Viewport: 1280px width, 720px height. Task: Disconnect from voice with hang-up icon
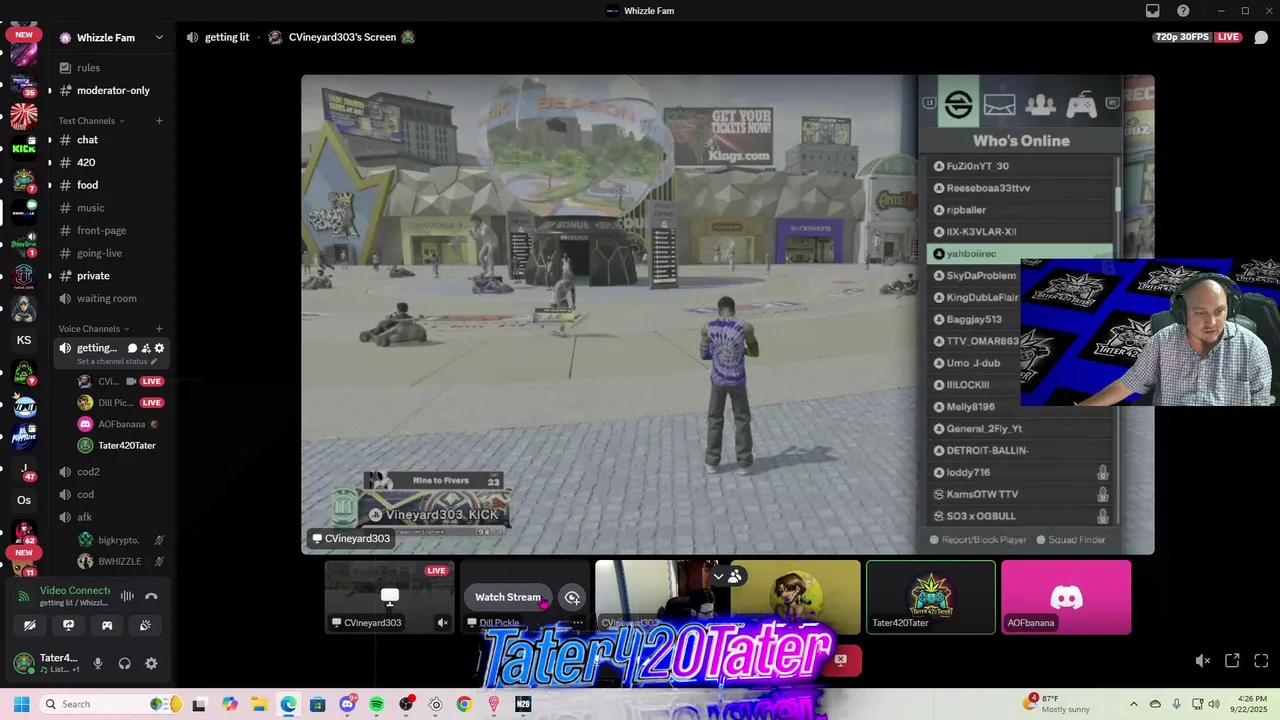(x=151, y=596)
